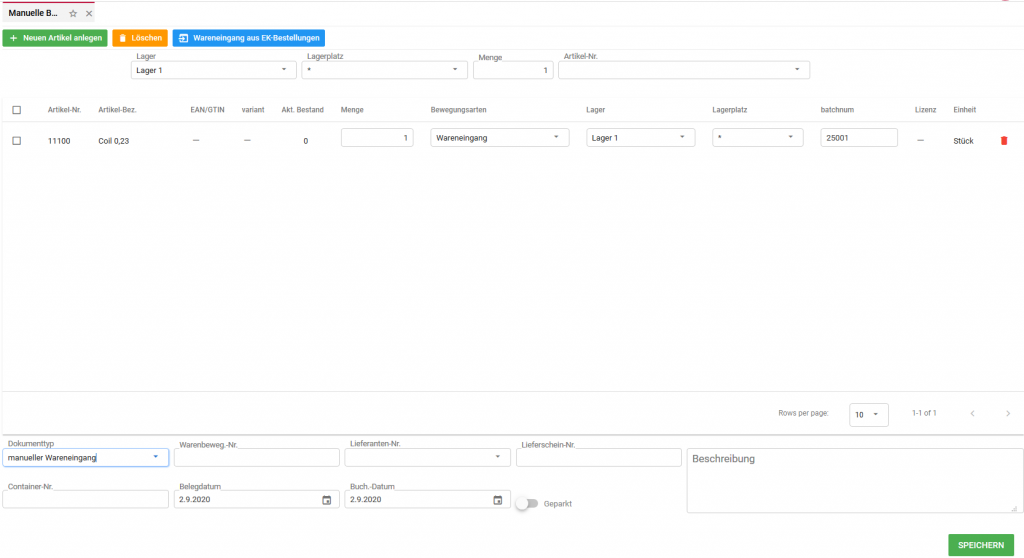Image resolution: width=1024 pixels, height=558 pixels.
Task: Open the Belegdatum calendar picker
Action: click(x=326, y=500)
